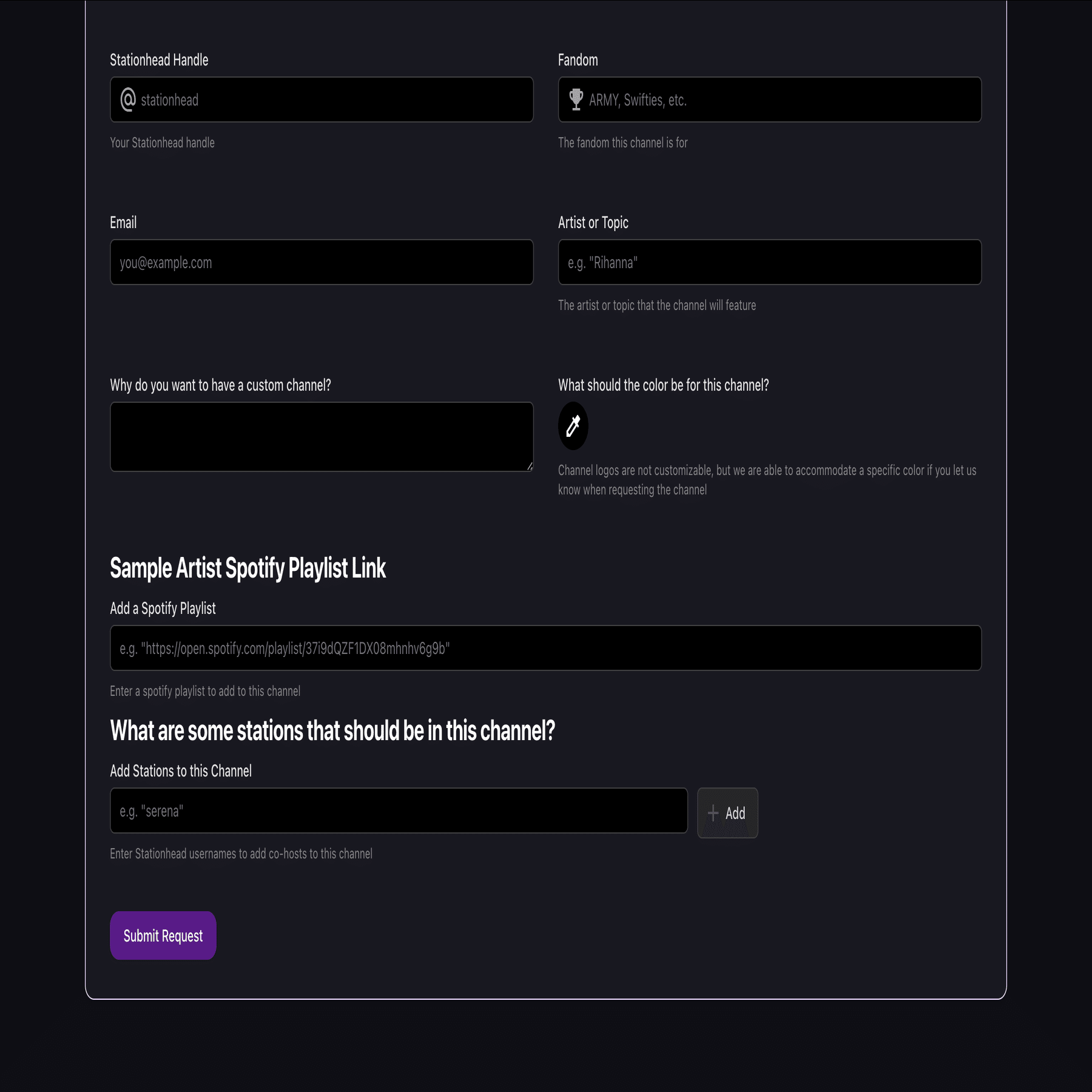
Task: Click the "Why do you want" question label
Action: [x=220, y=385]
